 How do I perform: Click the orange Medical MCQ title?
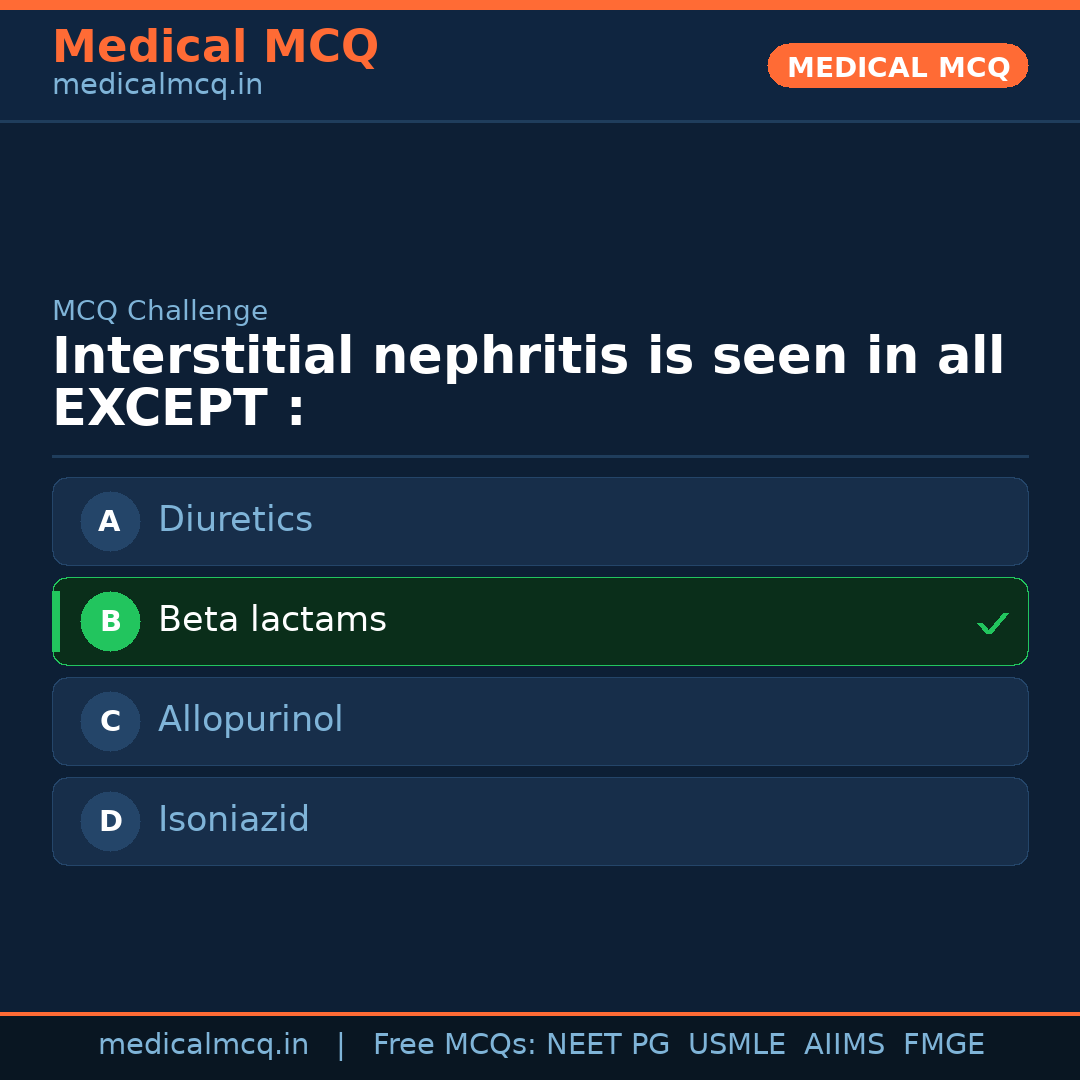pos(215,47)
